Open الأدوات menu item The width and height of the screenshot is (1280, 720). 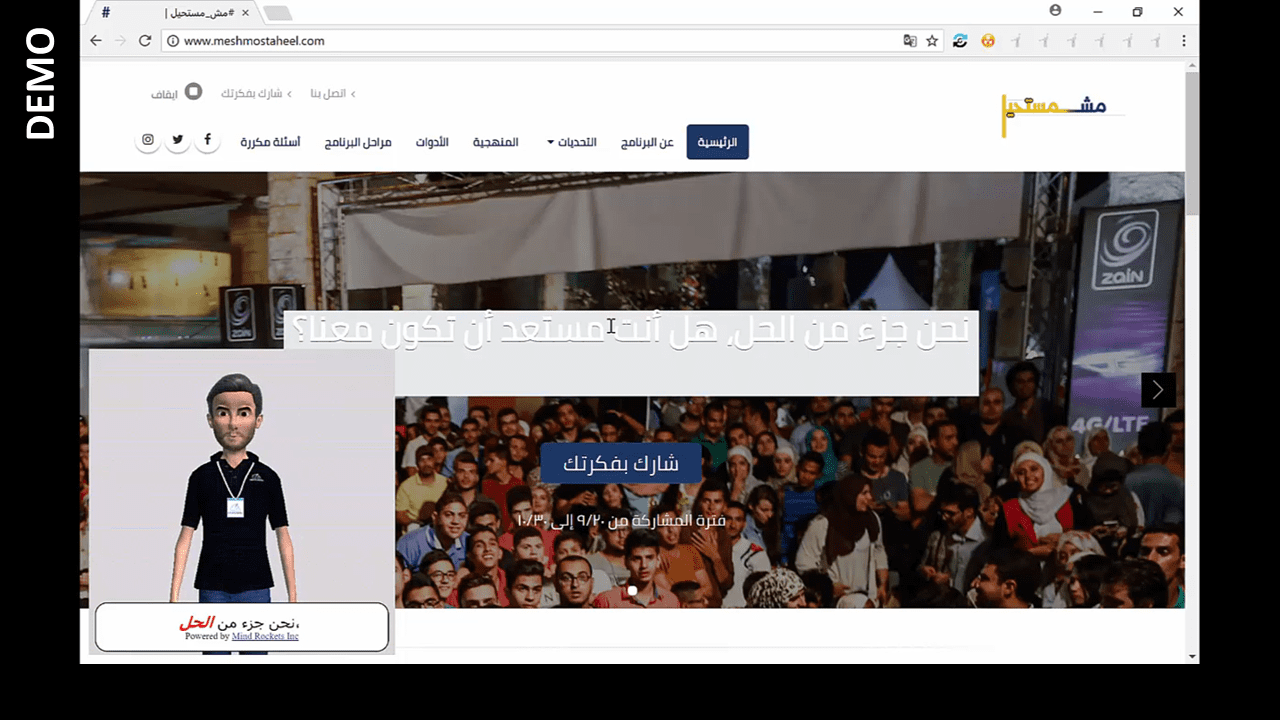click(x=432, y=142)
